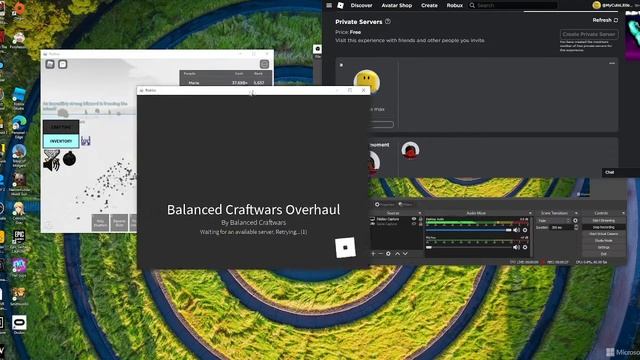The height and width of the screenshot is (360, 640).
Task: Click Desktop Audio volume slider
Action: [469, 230]
